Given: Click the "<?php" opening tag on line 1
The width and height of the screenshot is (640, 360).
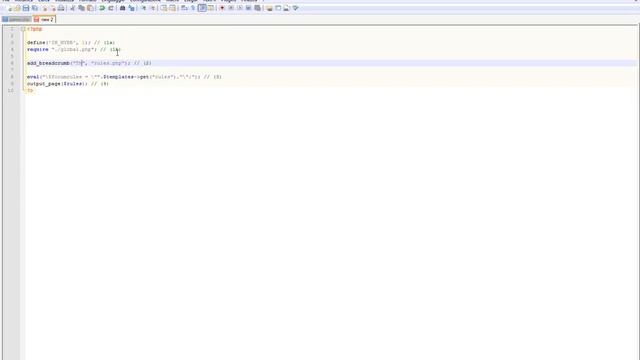Looking at the screenshot, I should click(35, 29).
